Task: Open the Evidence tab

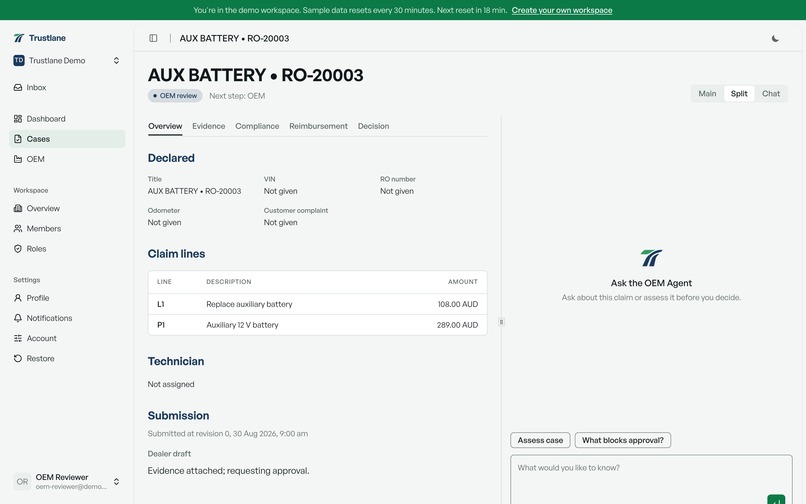Action: pyautogui.click(x=209, y=126)
